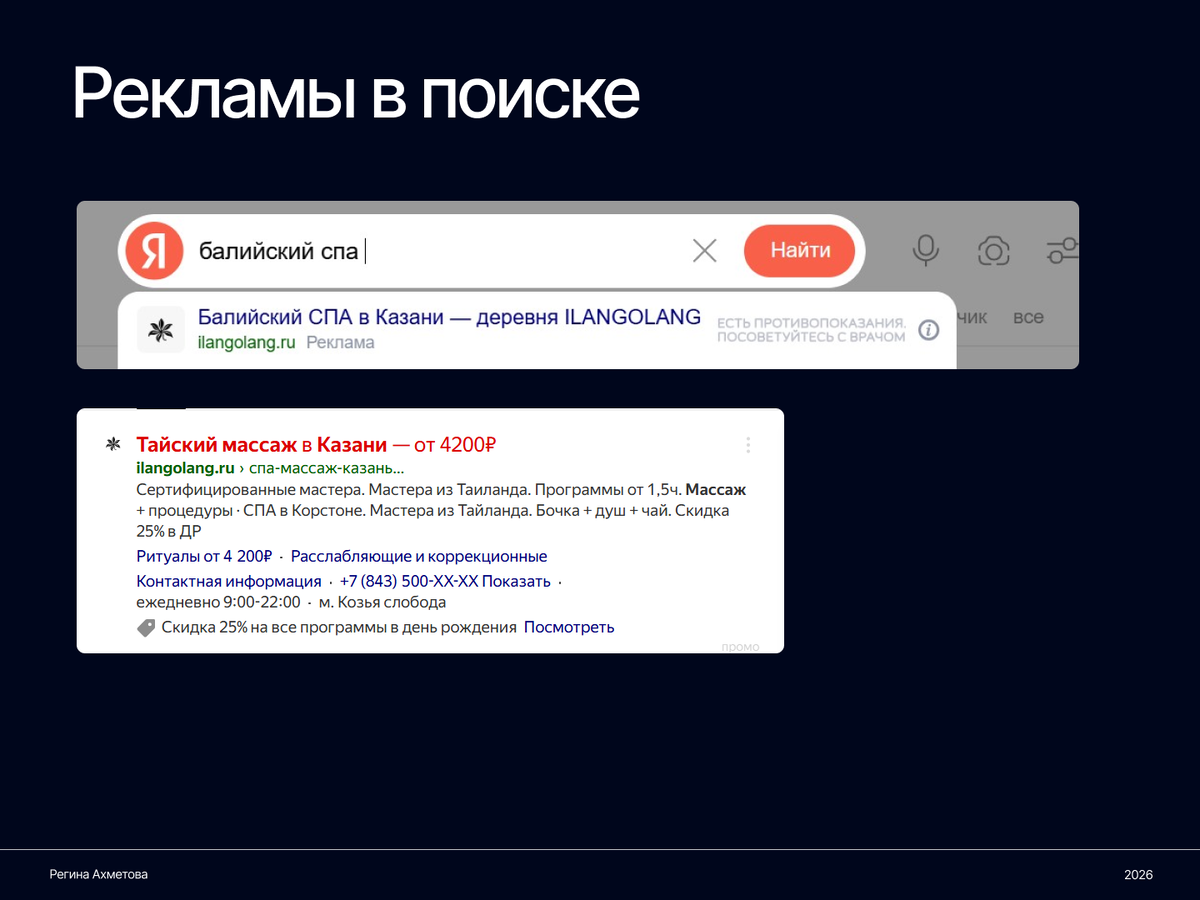Click the ILANGOLANG flower favicon in the suggestion
1200x900 pixels.
tap(161, 329)
